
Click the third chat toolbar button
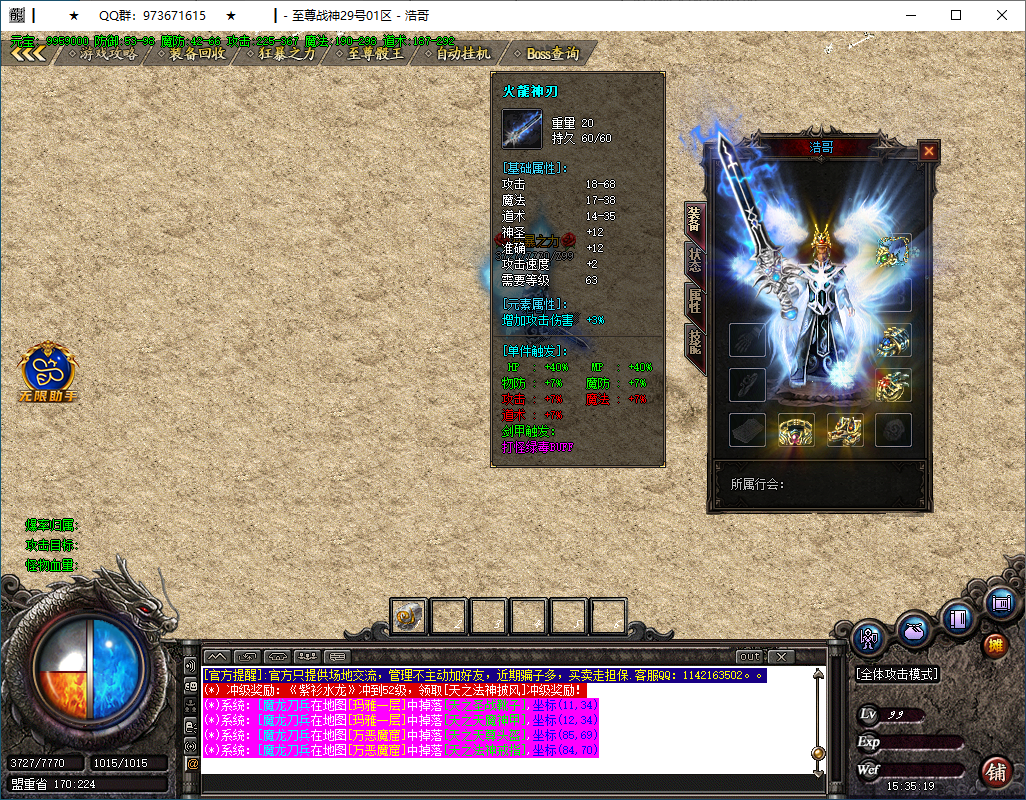277,656
